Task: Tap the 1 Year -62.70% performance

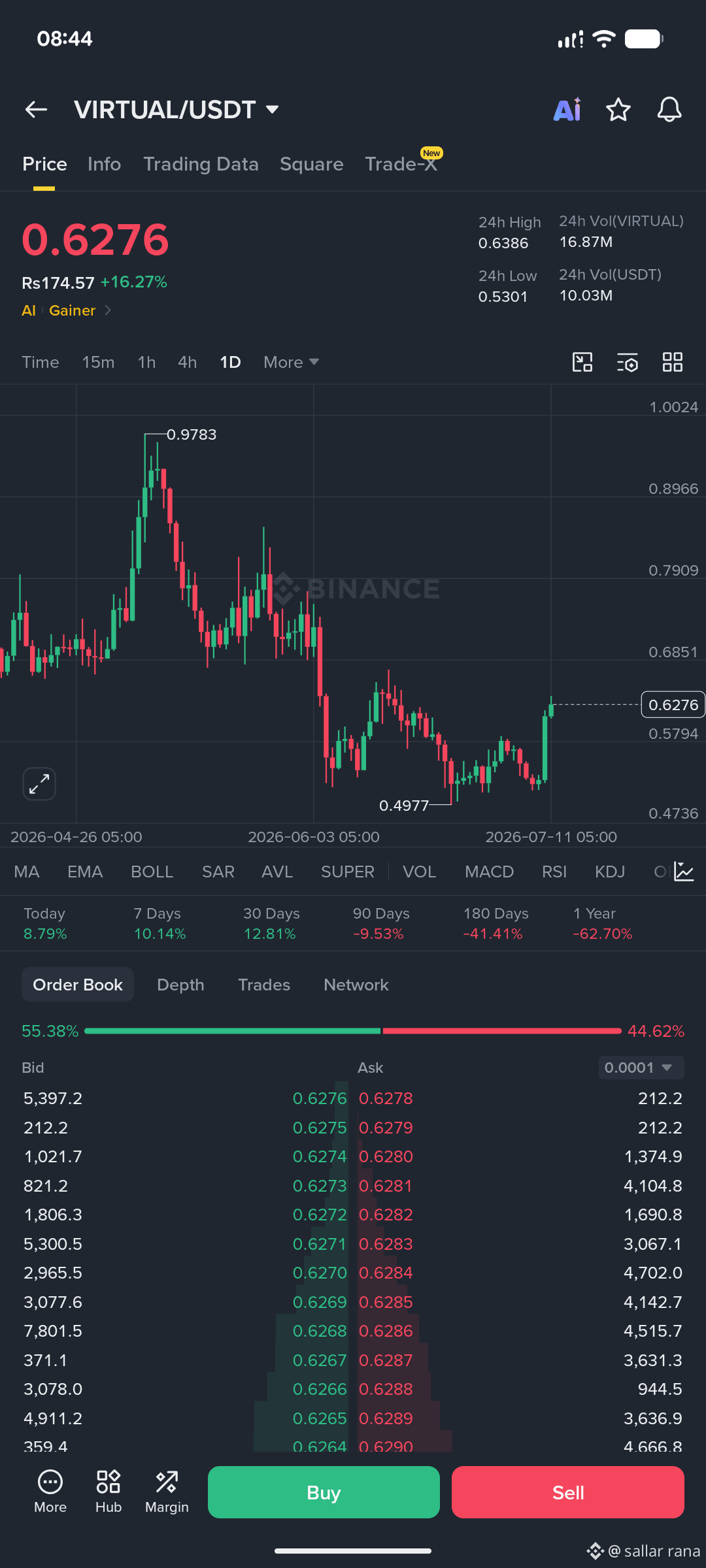Action: tap(602, 923)
